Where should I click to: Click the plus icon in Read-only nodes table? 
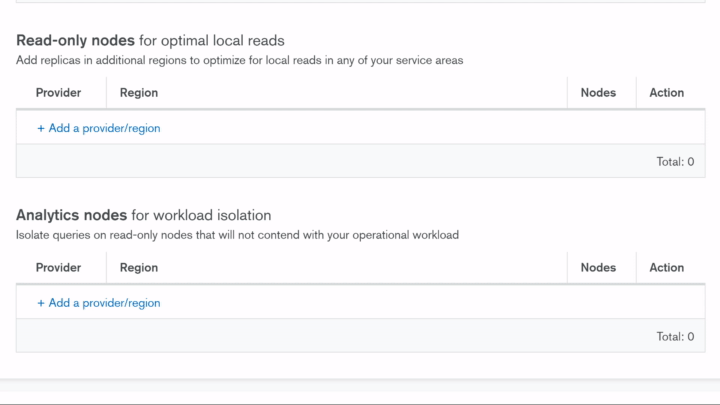click(41, 128)
